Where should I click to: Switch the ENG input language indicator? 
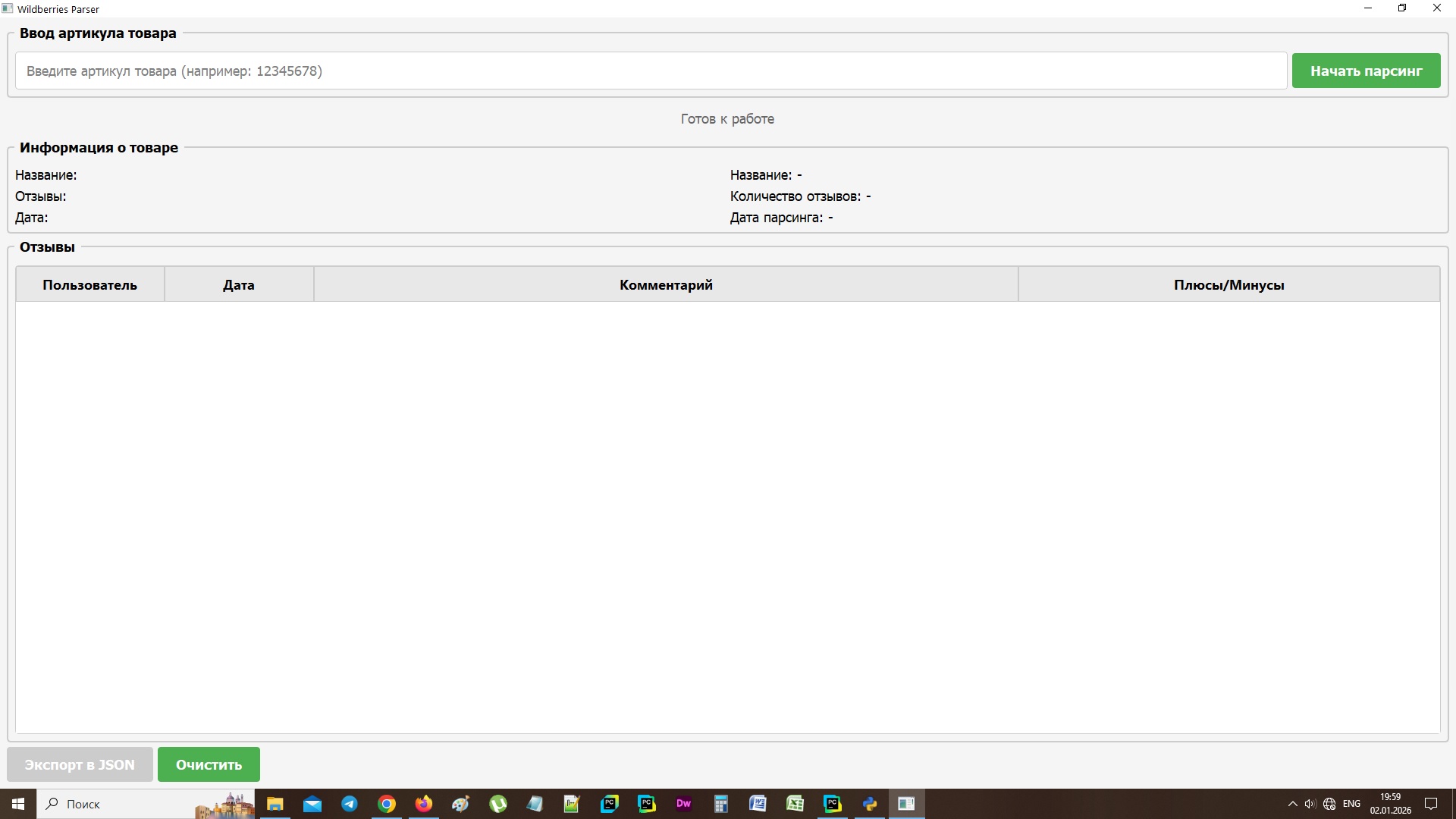[1351, 804]
